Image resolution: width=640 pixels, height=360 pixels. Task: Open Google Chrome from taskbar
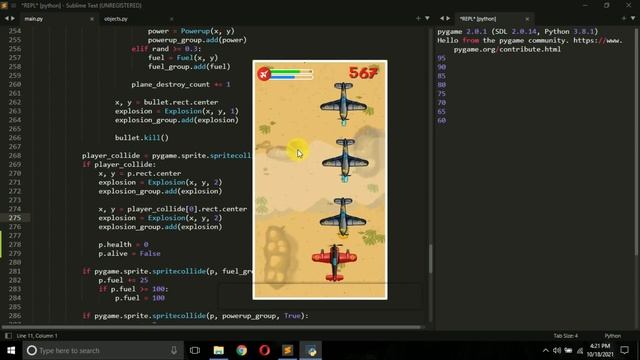pyautogui.click(x=242, y=350)
